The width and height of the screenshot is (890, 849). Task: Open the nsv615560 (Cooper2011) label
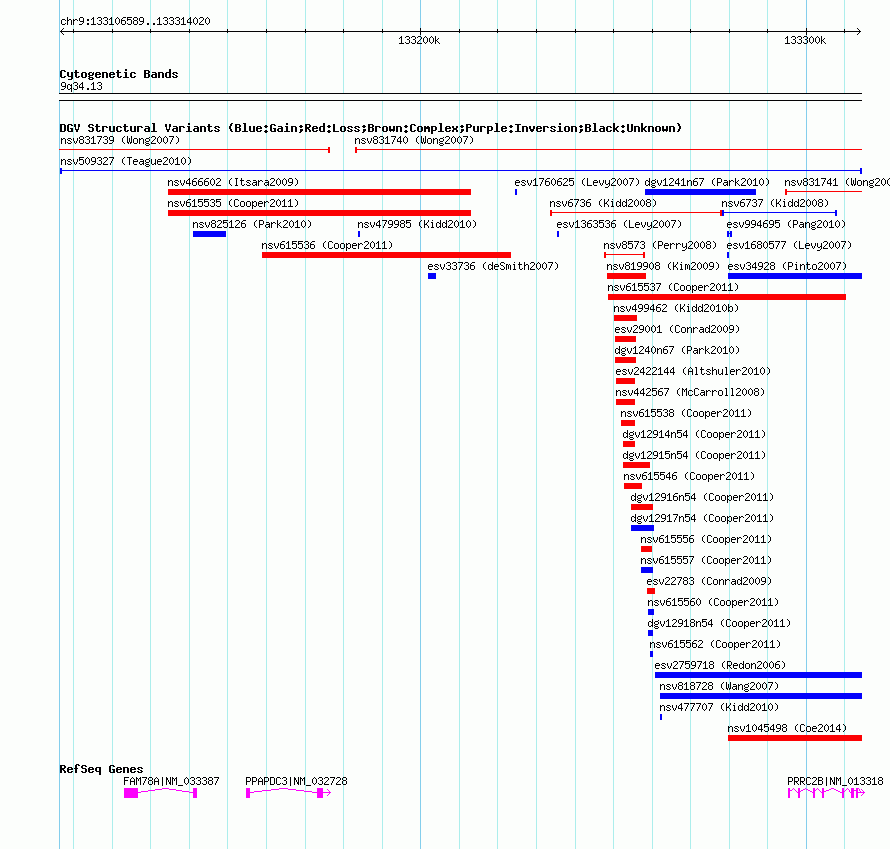pyautogui.click(x=713, y=602)
